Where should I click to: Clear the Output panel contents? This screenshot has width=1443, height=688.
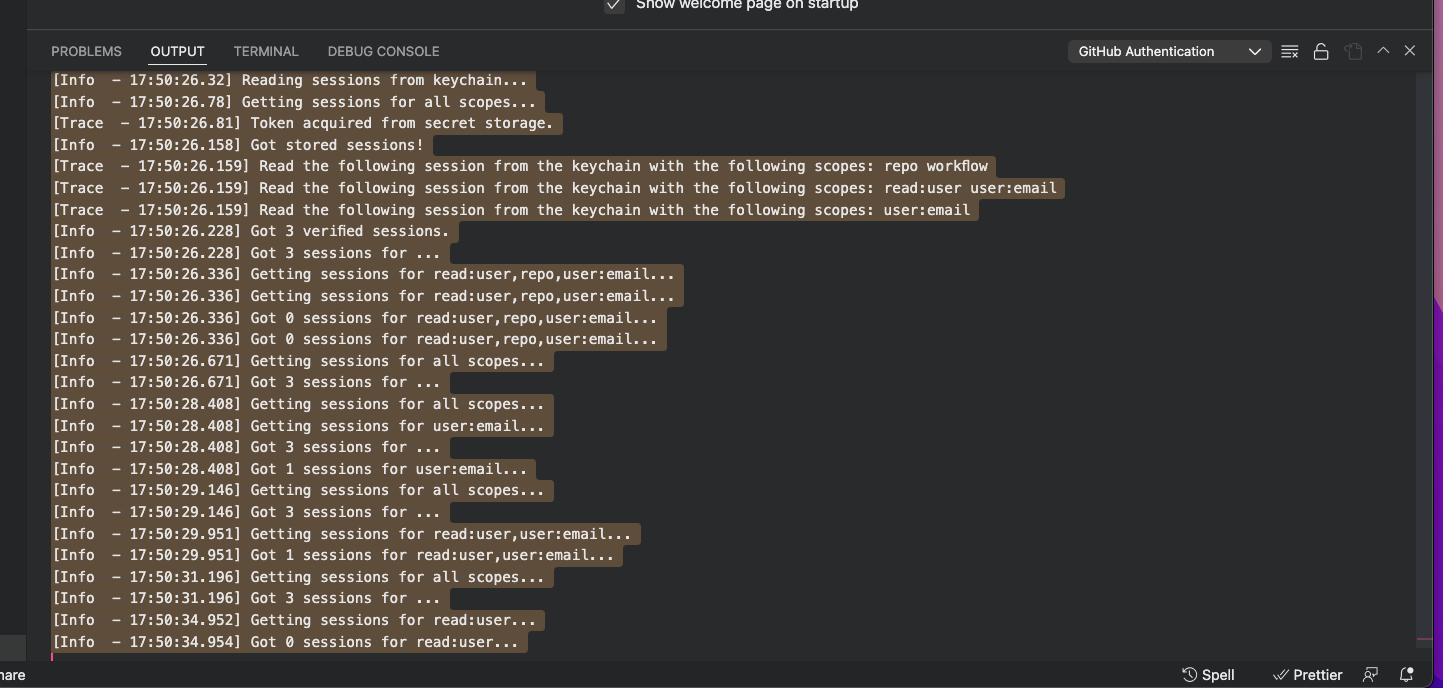(x=1289, y=50)
